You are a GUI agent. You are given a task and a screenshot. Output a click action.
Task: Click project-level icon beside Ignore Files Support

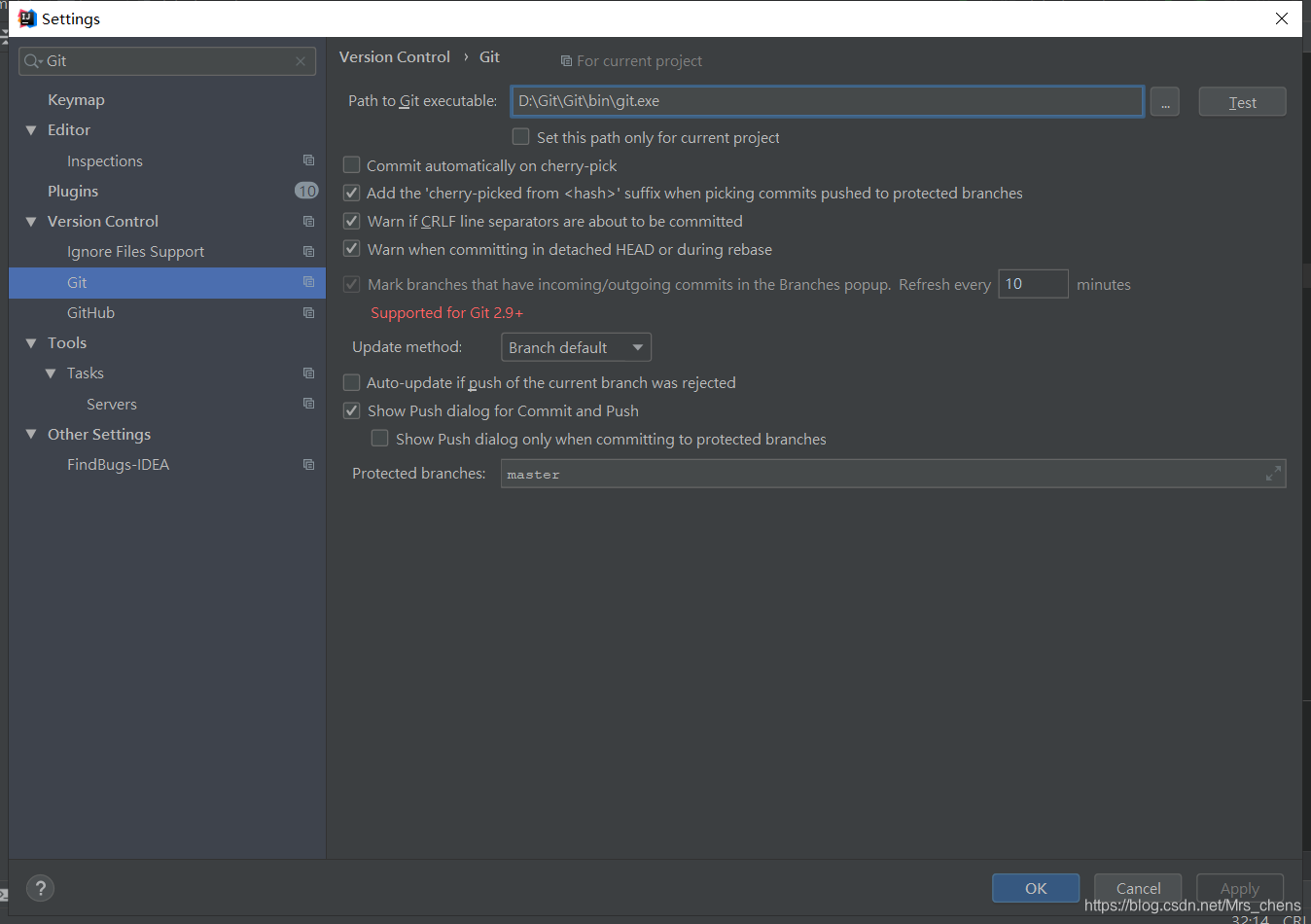(x=308, y=252)
